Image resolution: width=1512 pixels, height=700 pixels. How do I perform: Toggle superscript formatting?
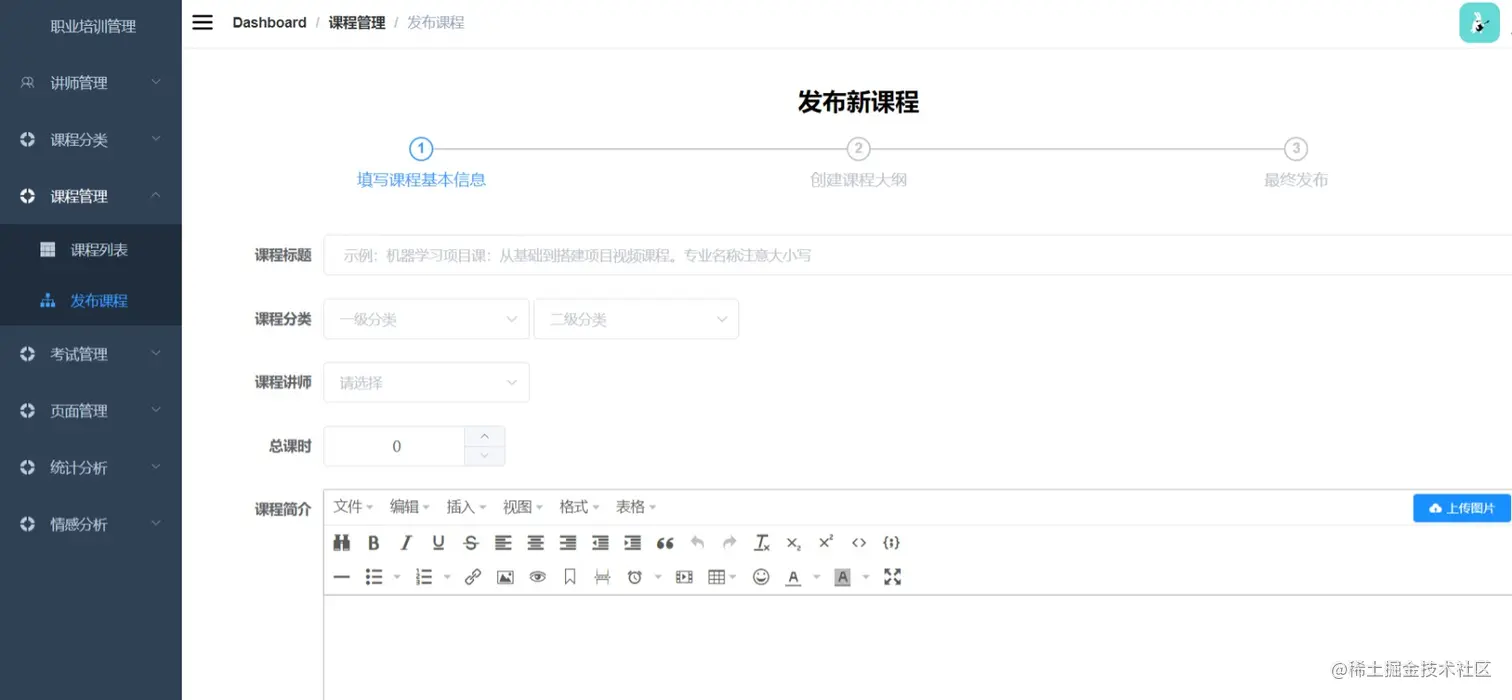[x=825, y=542]
